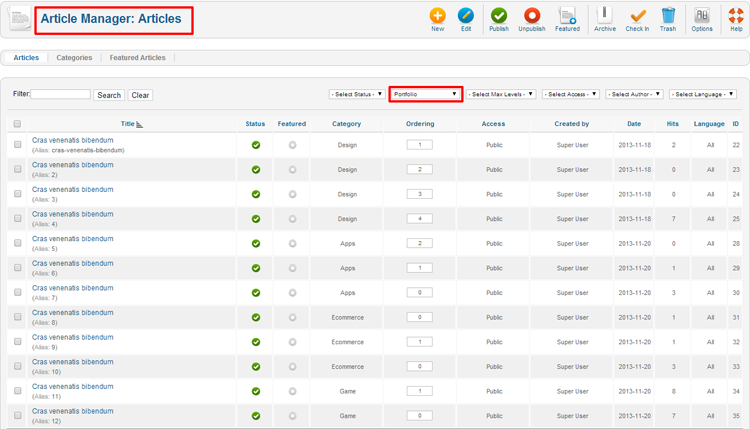Open the Help lifebuoy icon

point(736,17)
